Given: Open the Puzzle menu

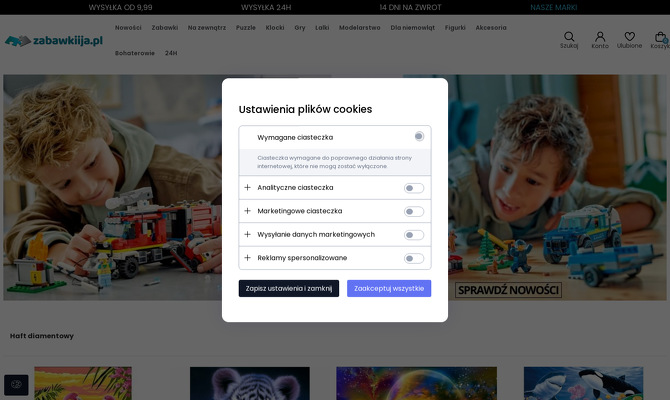Looking at the screenshot, I should (246, 28).
